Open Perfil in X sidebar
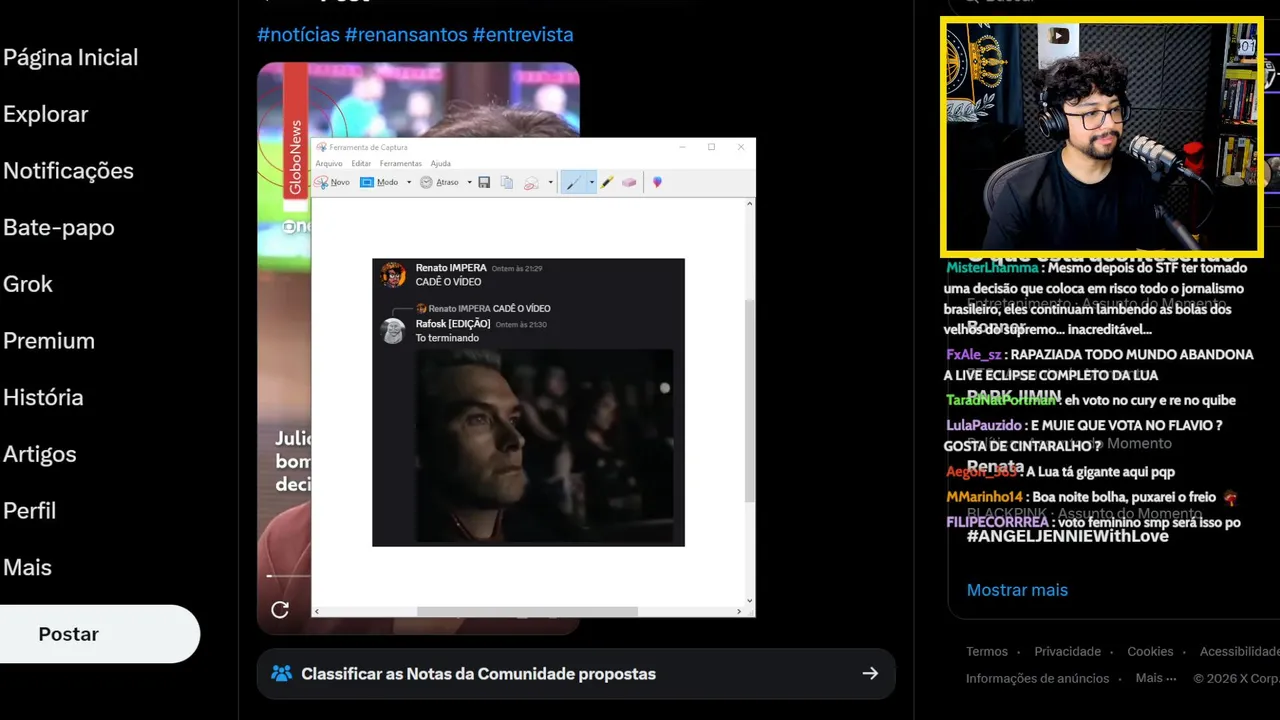 click(30, 511)
